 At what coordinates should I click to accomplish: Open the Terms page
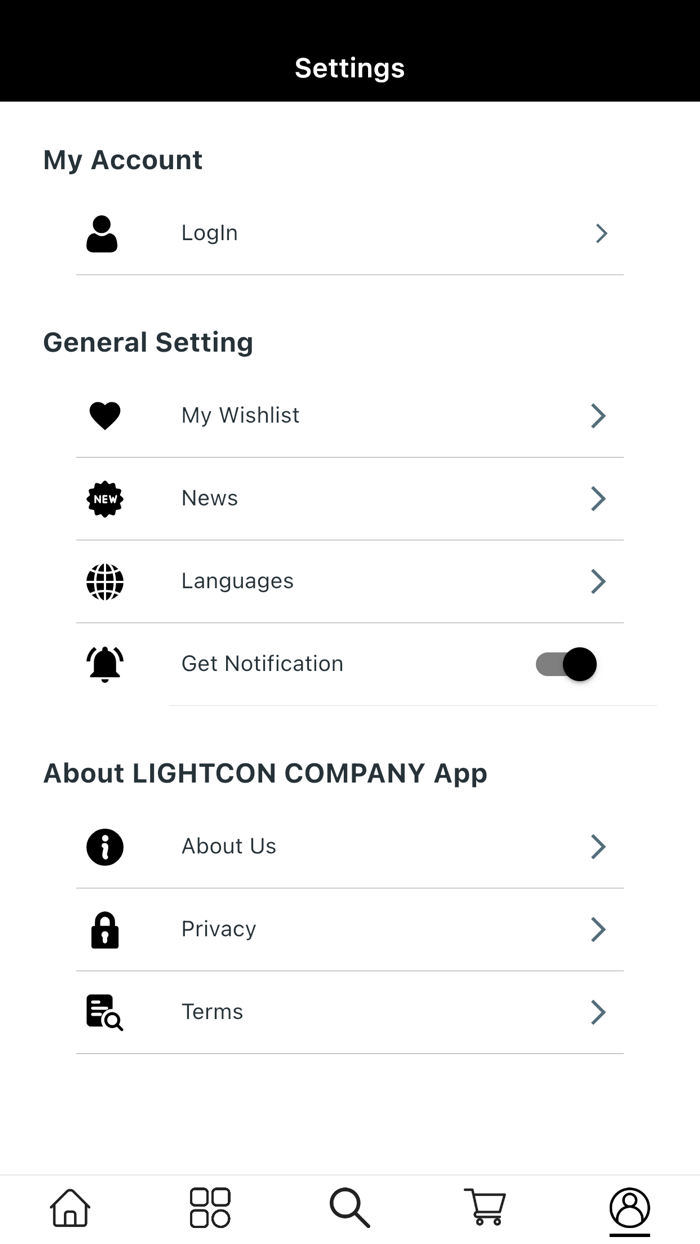tap(212, 1012)
